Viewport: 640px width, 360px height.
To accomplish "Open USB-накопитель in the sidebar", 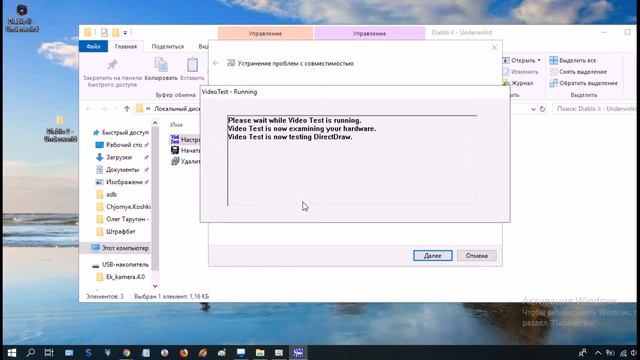I will pyautogui.click(x=120, y=264).
